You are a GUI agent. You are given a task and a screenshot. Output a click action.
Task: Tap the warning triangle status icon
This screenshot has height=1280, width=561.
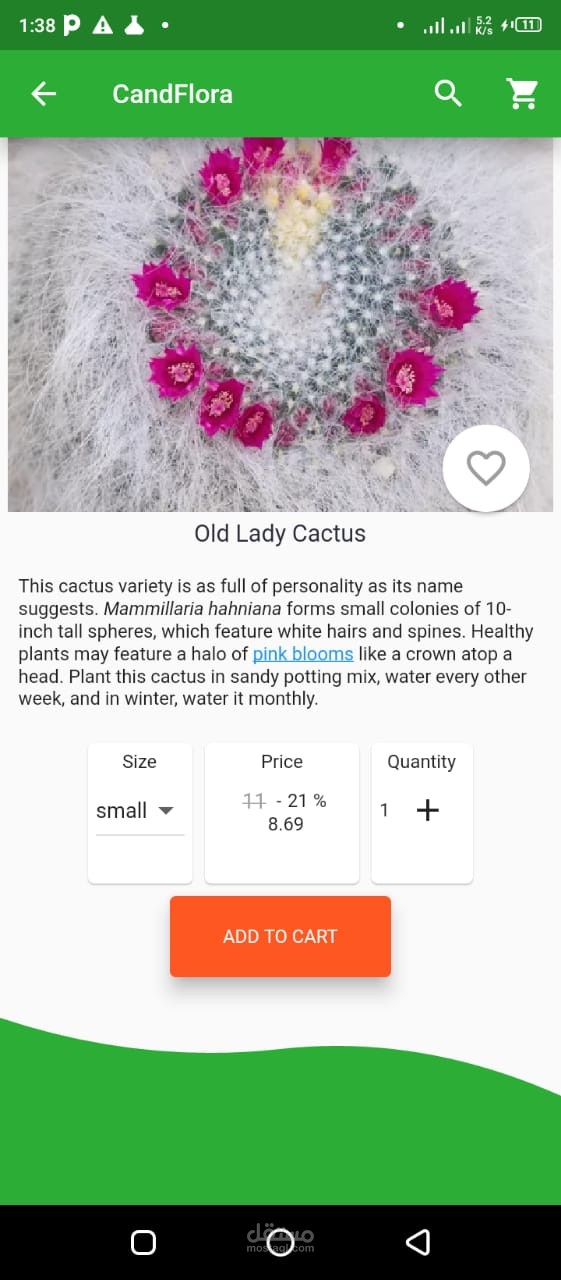pyautogui.click(x=103, y=25)
